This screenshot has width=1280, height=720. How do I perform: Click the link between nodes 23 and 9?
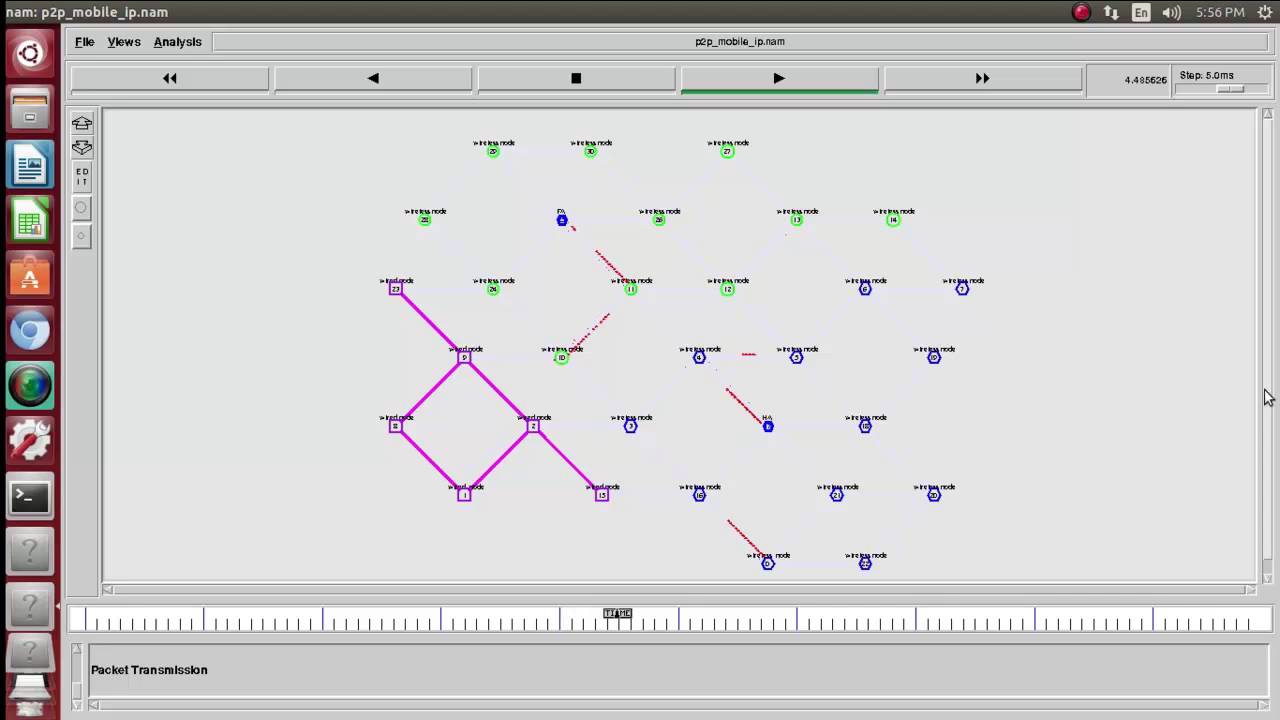(430, 323)
